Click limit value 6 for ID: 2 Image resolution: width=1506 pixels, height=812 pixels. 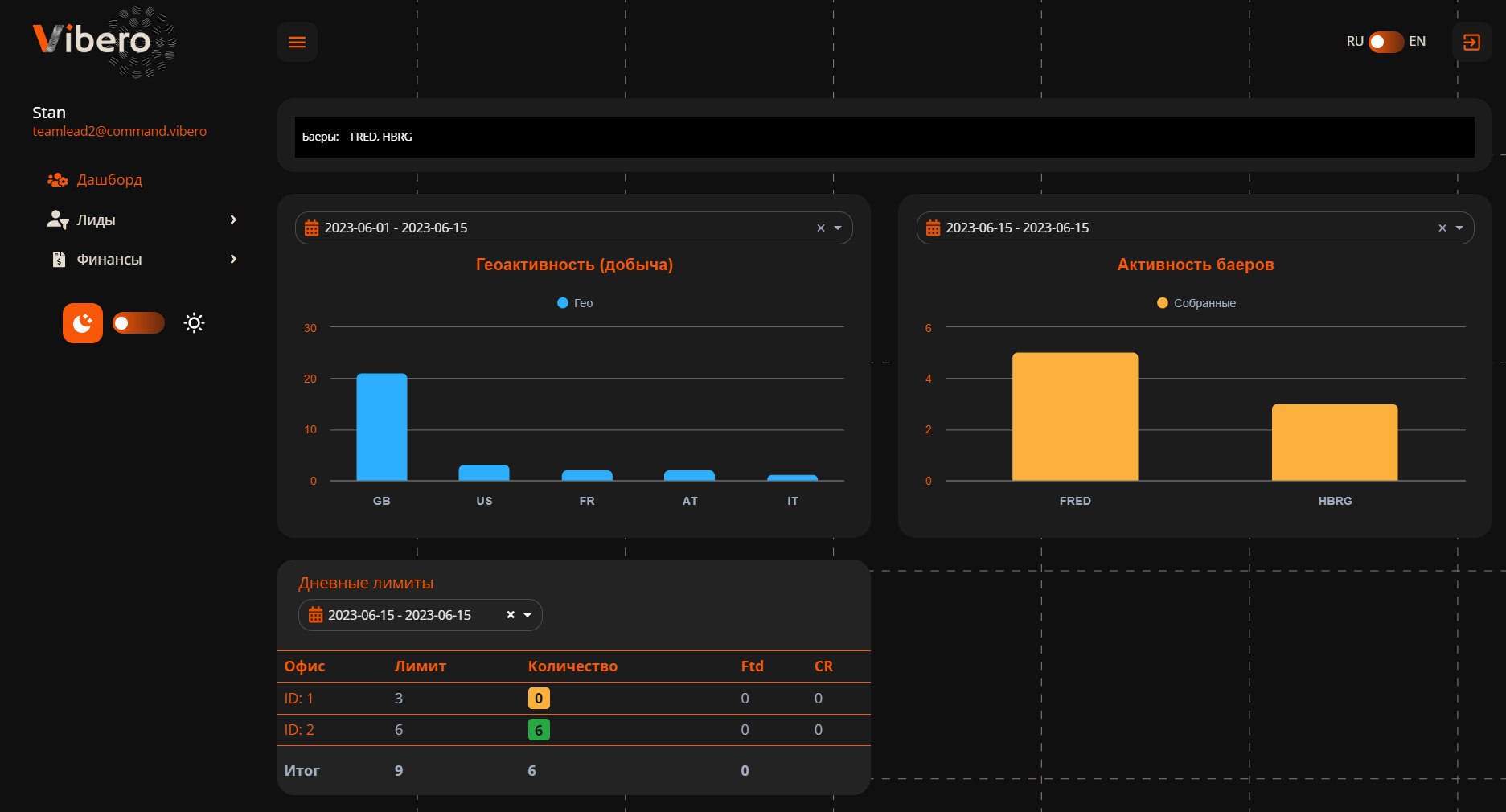click(399, 730)
